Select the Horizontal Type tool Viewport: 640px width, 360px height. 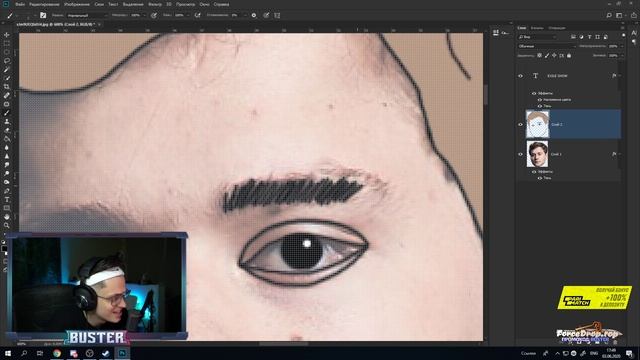7,199
